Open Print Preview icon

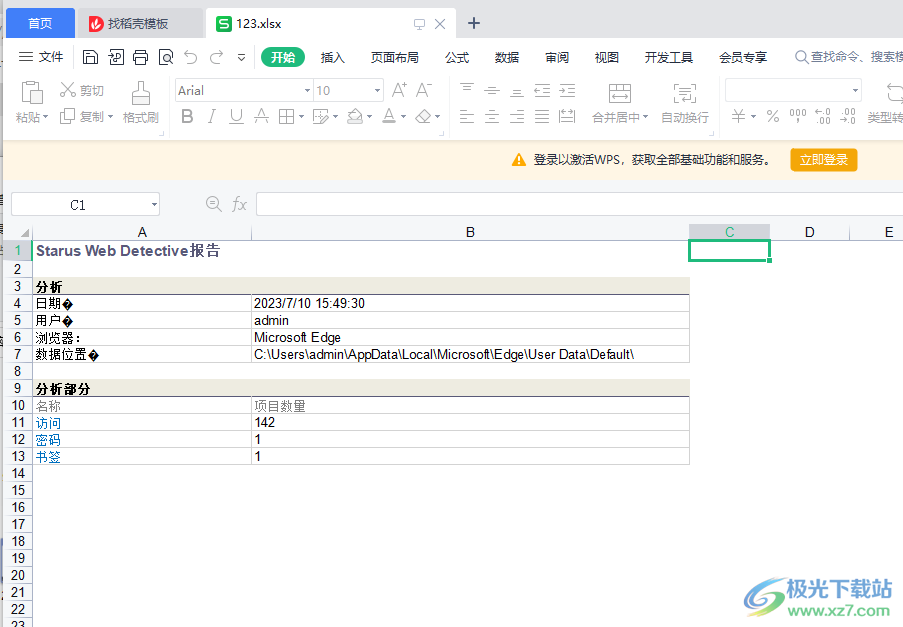(166, 57)
